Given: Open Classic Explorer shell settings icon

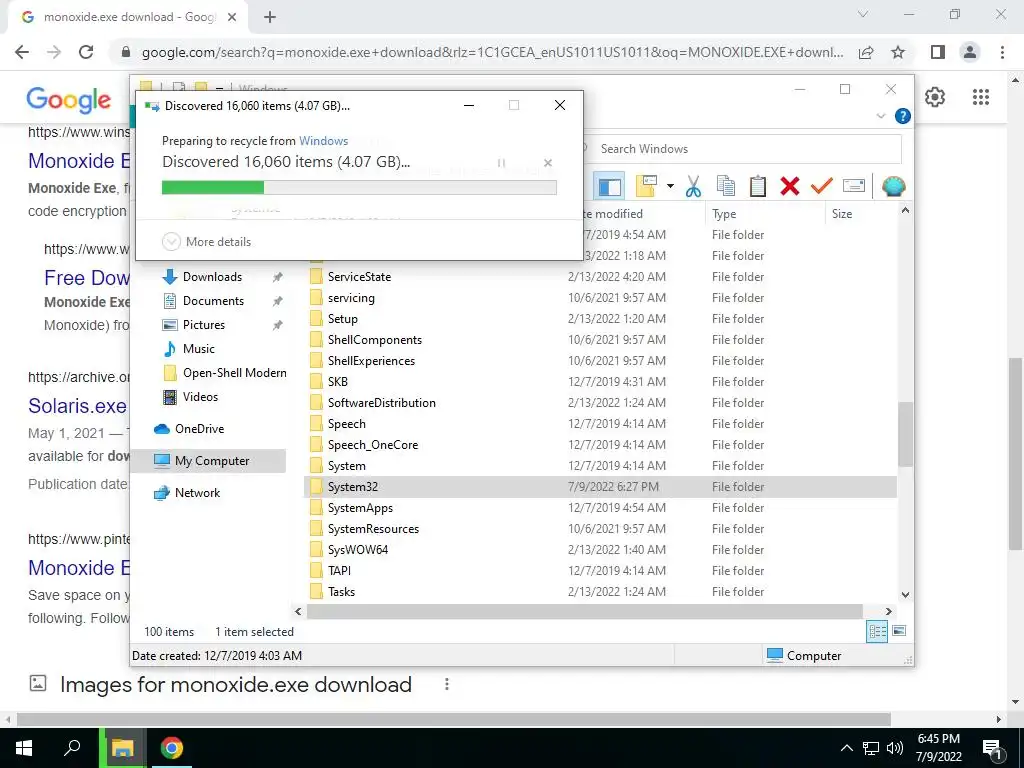Looking at the screenshot, I should click(x=893, y=187).
